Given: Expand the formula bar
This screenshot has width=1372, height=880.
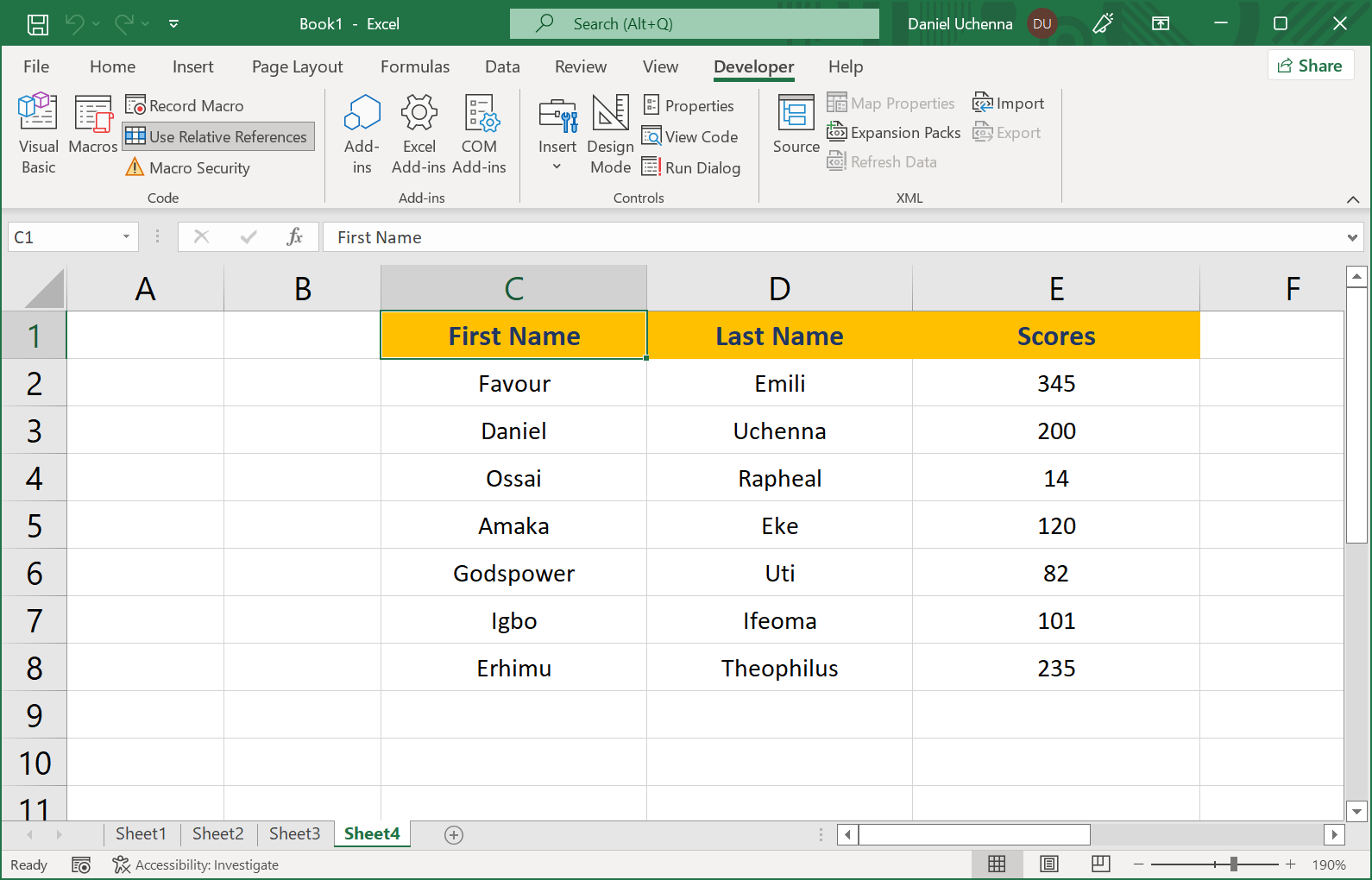Looking at the screenshot, I should point(1351,237).
